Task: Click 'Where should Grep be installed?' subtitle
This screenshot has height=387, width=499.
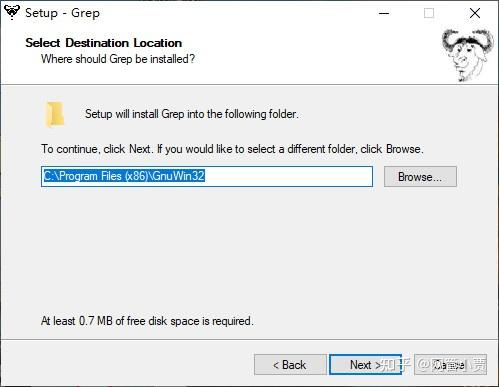Action: (x=118, y=59)
